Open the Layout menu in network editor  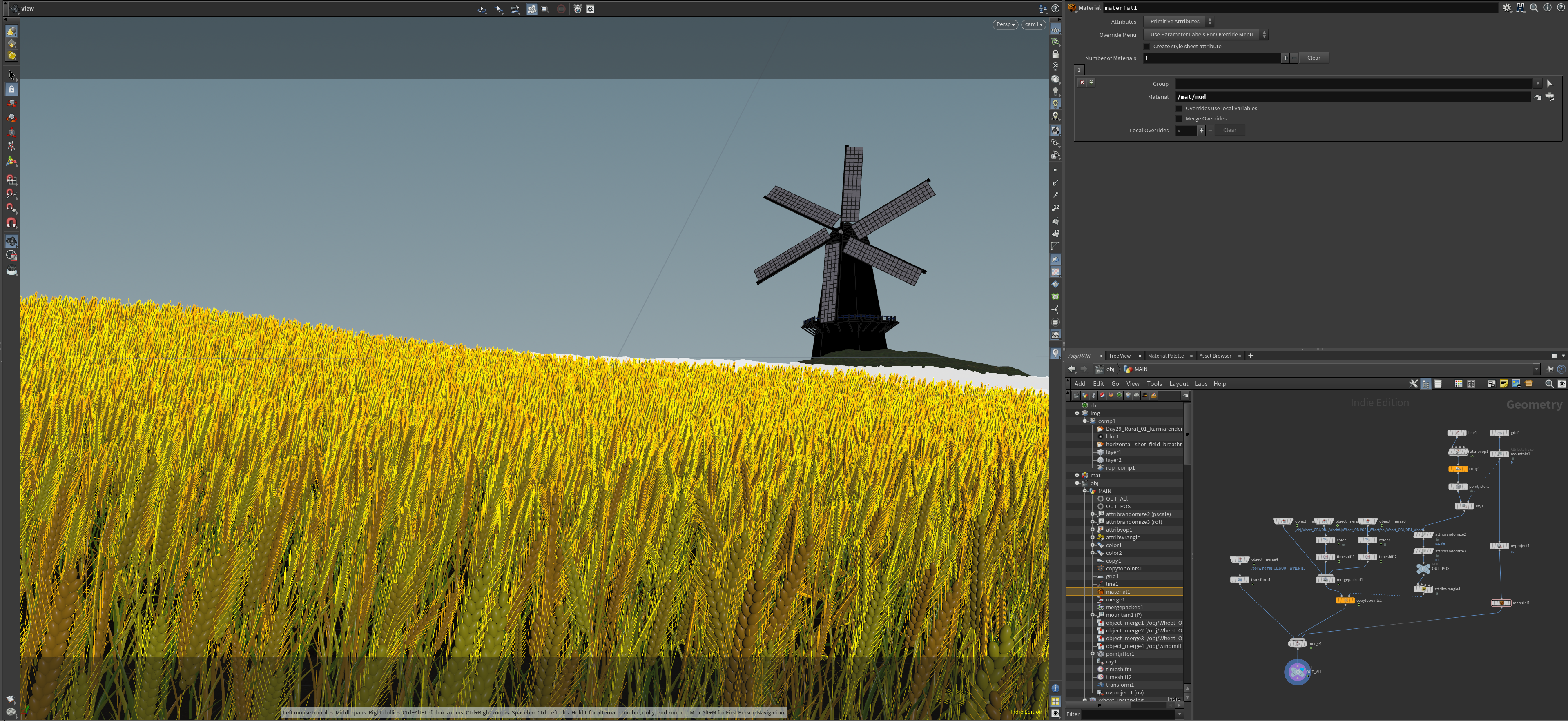(1178, 384)
